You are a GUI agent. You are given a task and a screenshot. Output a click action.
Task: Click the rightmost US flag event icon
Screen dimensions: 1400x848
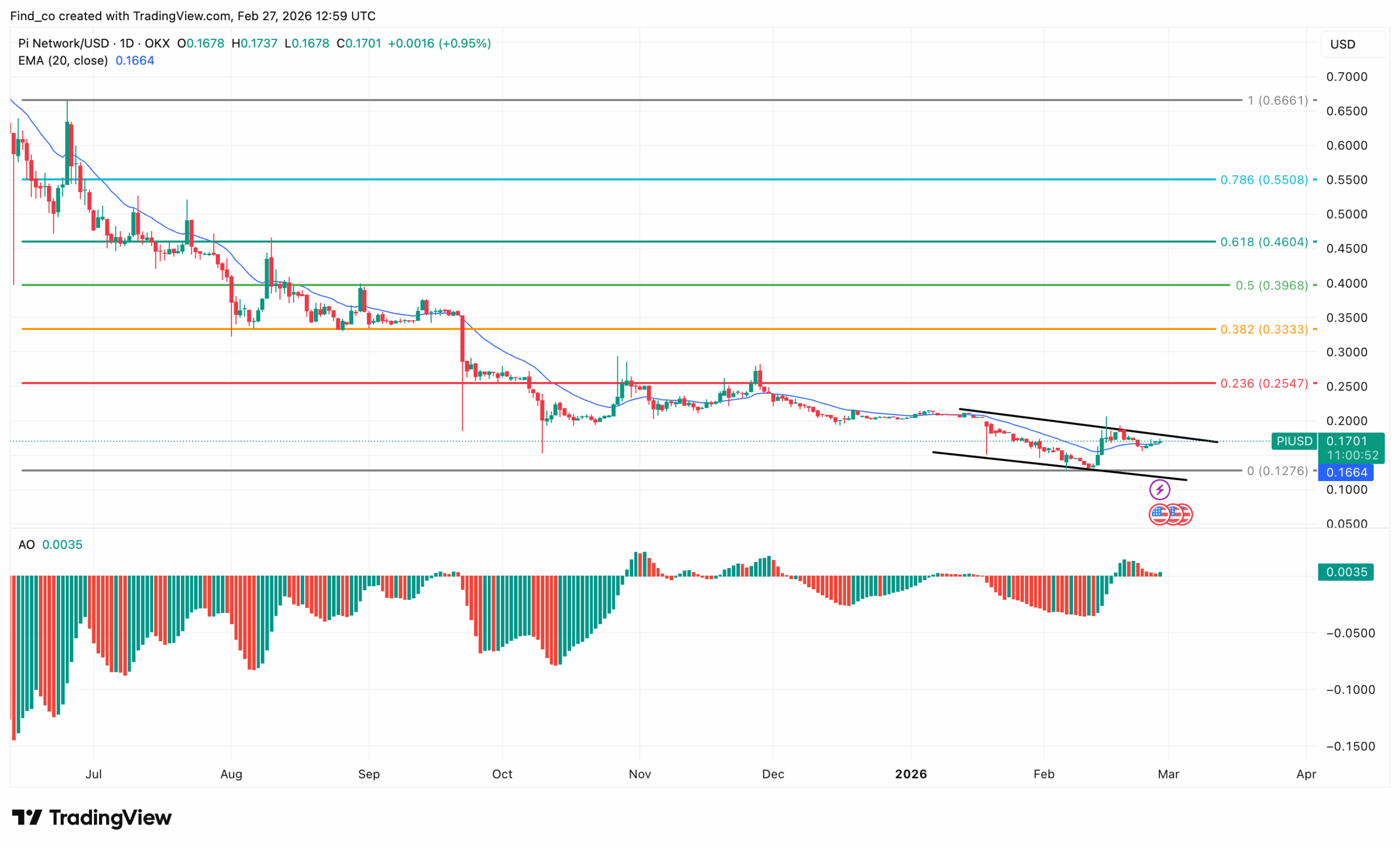click(x=1184, y=514)
